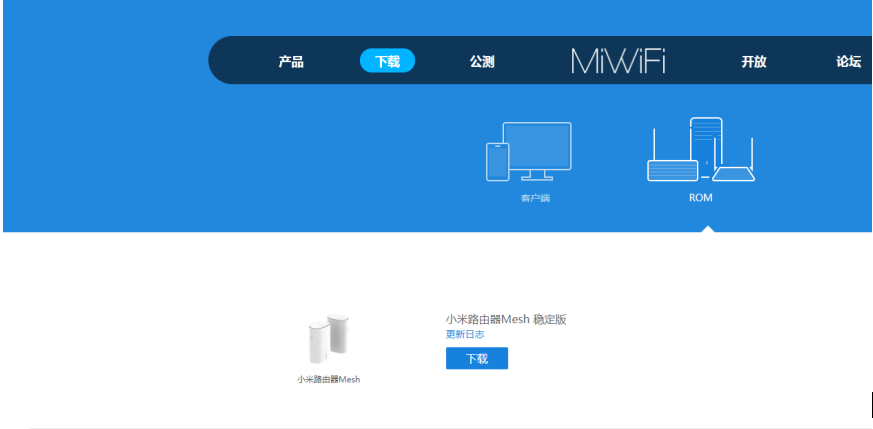This screenshot has width=873, height=429.
Task: Click the blue 下载 download button
Action: (477, 358)
